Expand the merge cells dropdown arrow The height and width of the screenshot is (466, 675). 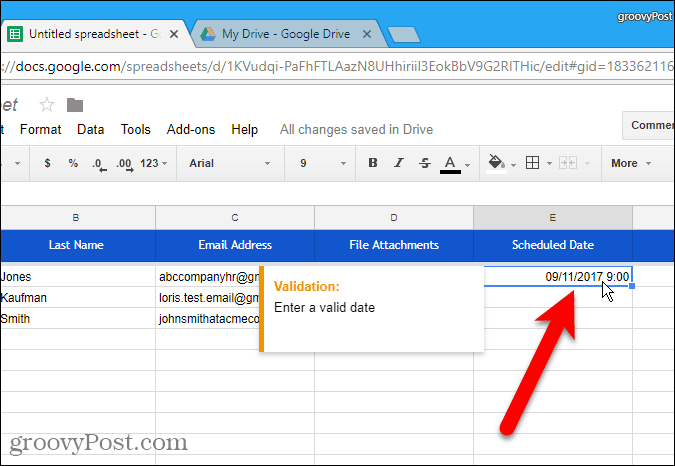click(588, 164)
